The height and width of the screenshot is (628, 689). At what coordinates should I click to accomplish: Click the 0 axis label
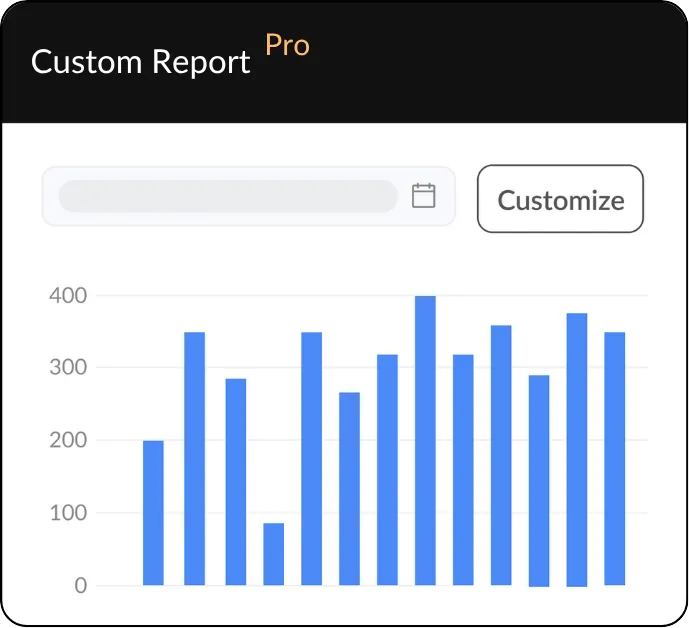(x=80, y=585)
